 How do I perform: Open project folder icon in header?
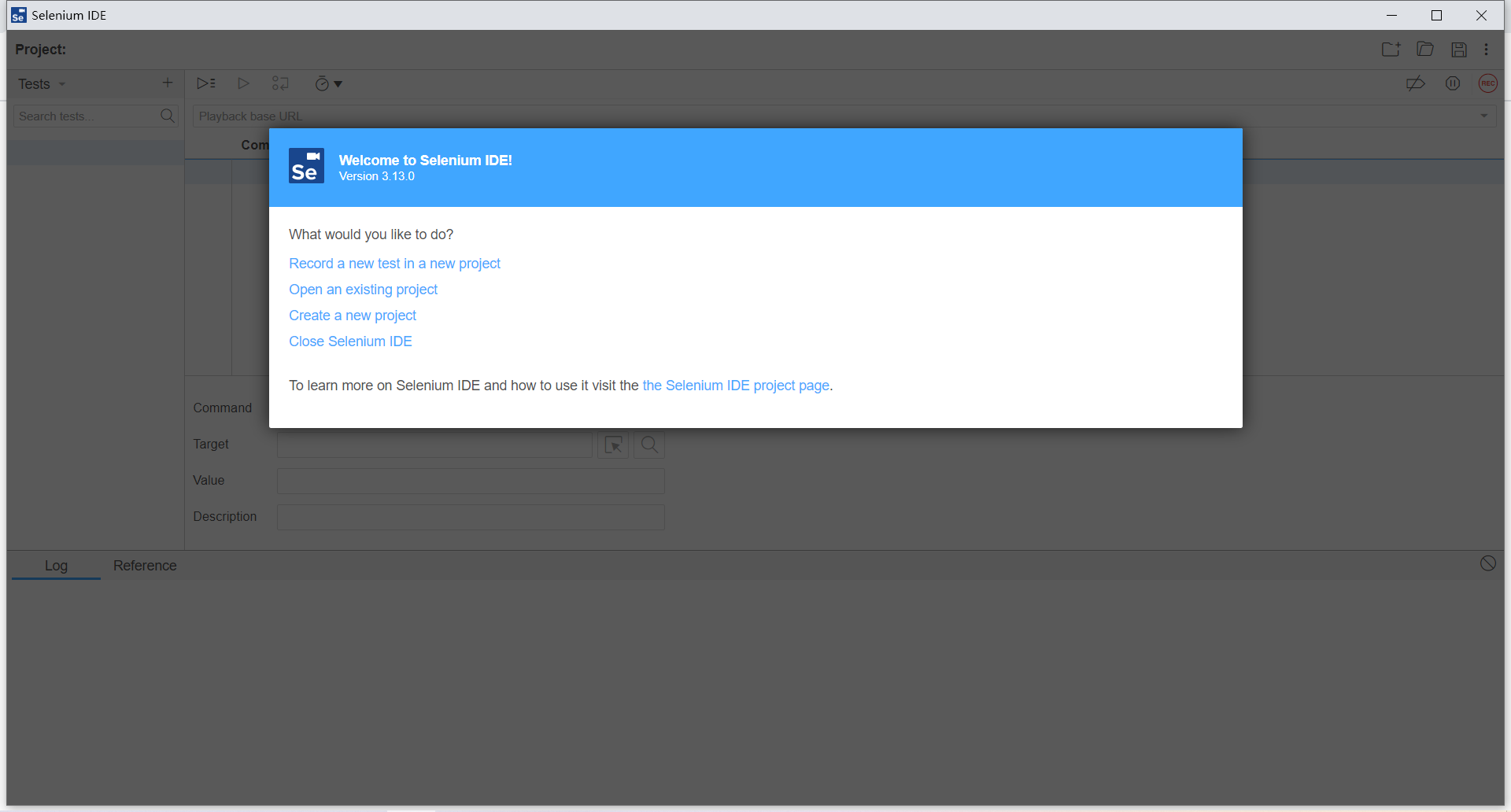coord(1425,50)
